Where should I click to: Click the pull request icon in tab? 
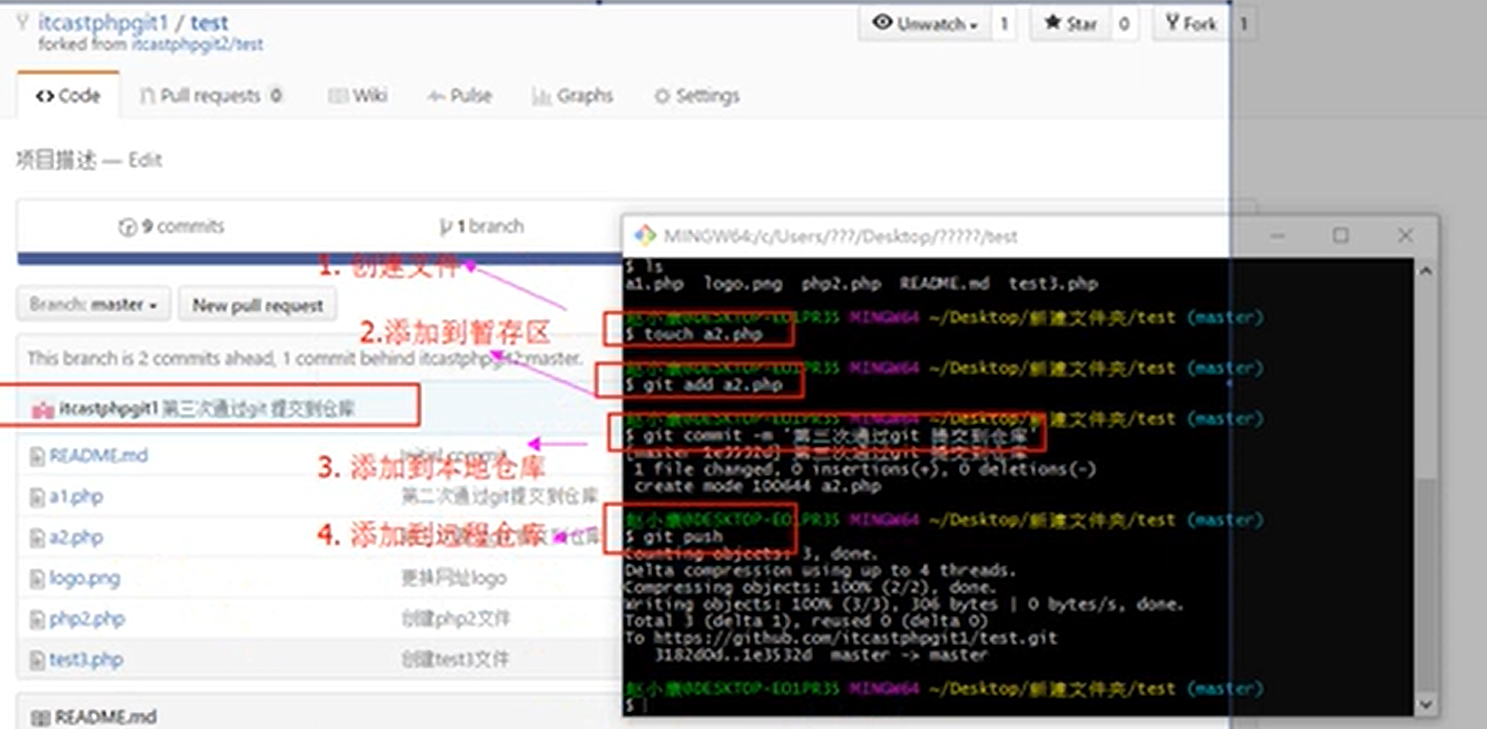tap(147, 96)
